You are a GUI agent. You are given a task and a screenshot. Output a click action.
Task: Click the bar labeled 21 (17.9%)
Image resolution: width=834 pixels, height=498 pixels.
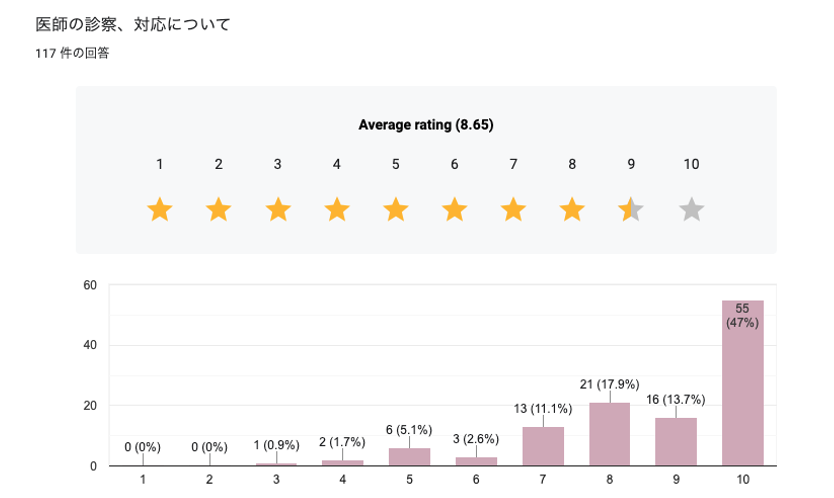tap(609, 434)
